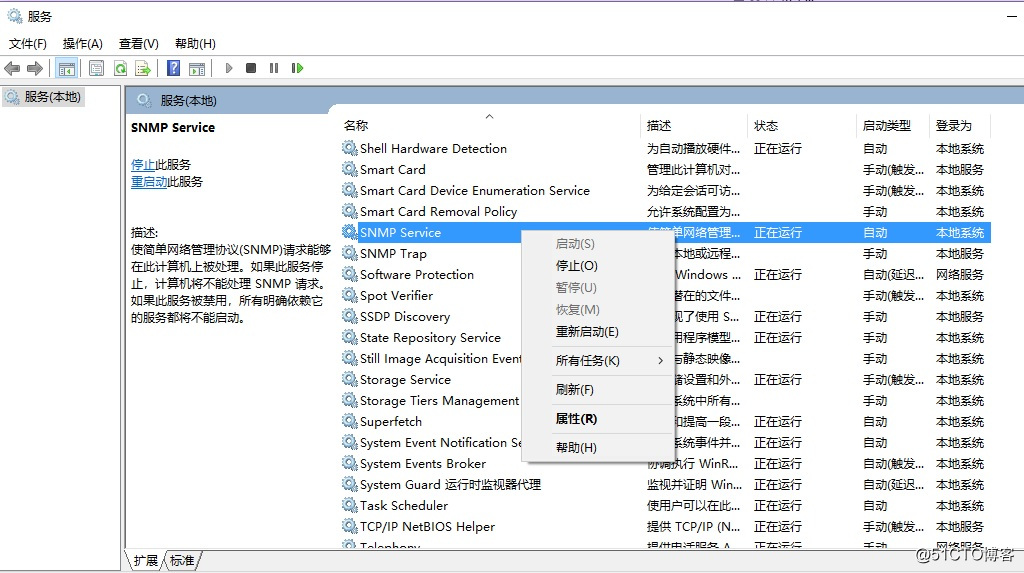Click gear icon beside System Events Broker
This screenshot has width=1024, height=573.
[349, 463]
